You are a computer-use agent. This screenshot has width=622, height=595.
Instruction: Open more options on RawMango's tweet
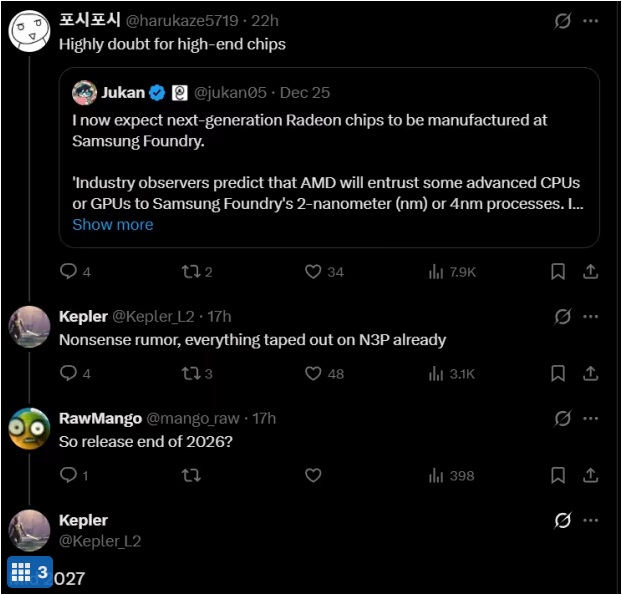pos(591,418)
